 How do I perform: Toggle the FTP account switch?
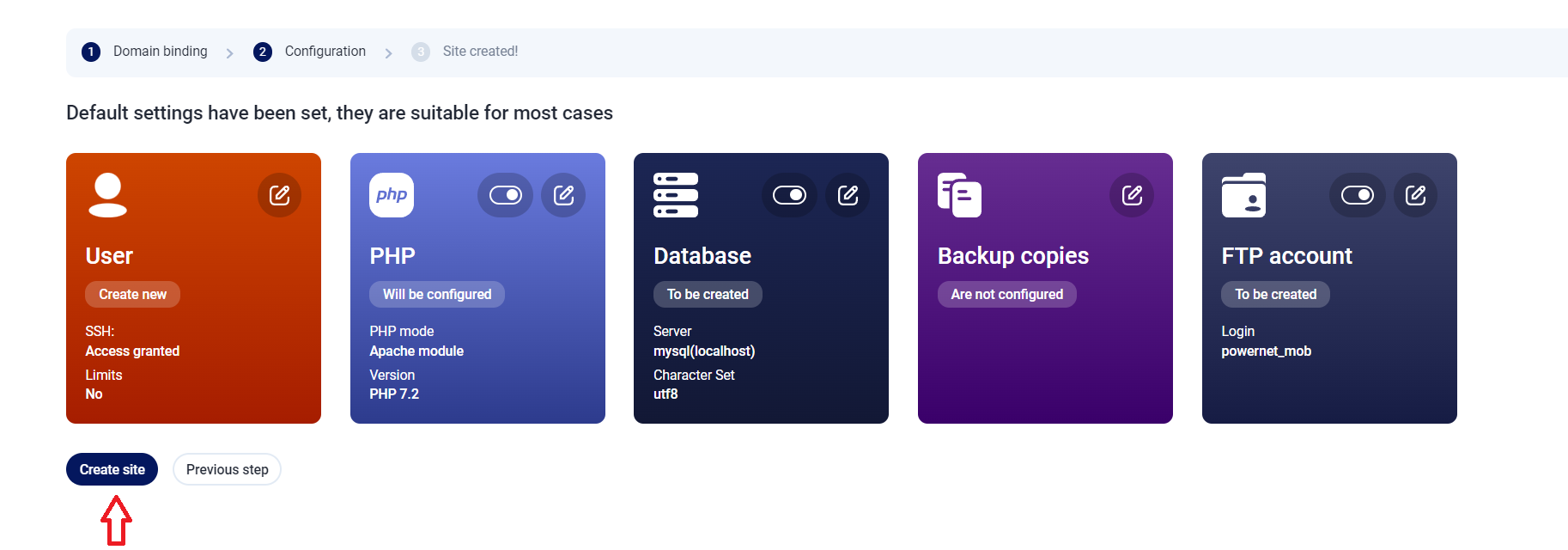[x=1357, y=195]
